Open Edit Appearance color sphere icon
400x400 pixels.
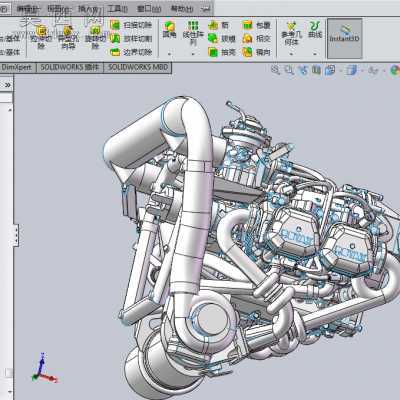click(395, 70)
